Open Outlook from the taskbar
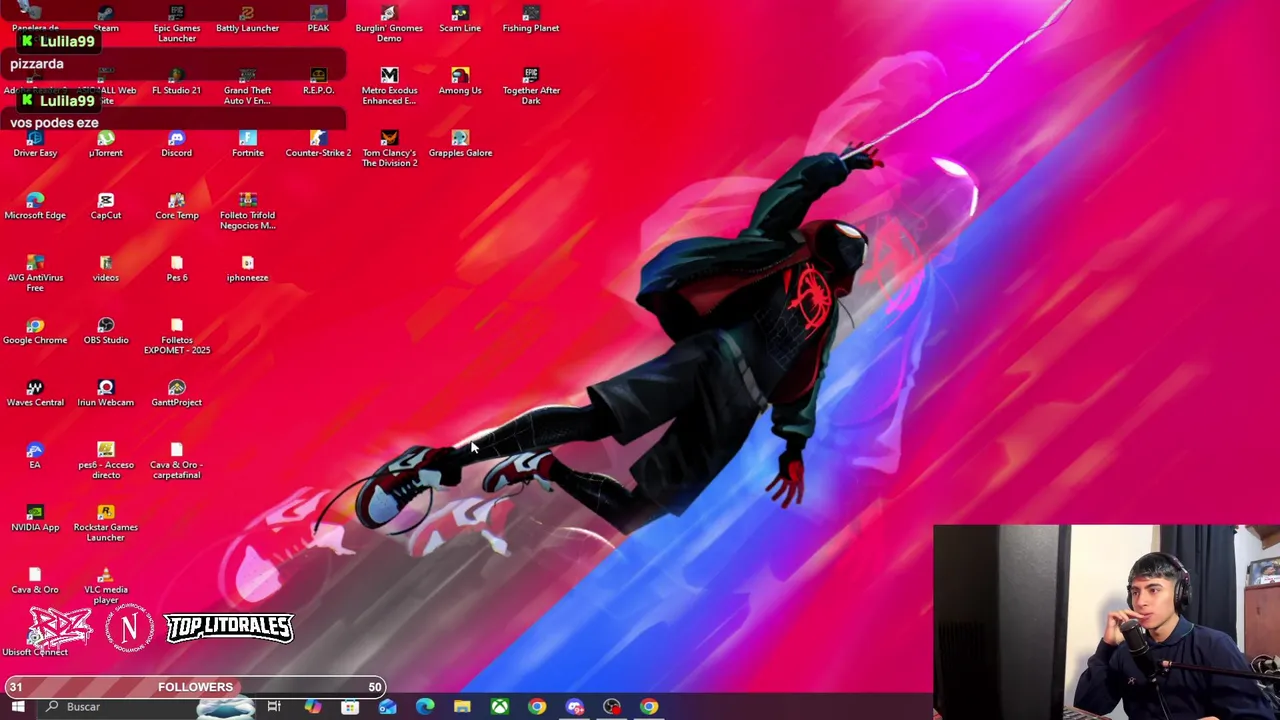The height and width of the screenshot is (720, 1280). (x=387, y=707)
